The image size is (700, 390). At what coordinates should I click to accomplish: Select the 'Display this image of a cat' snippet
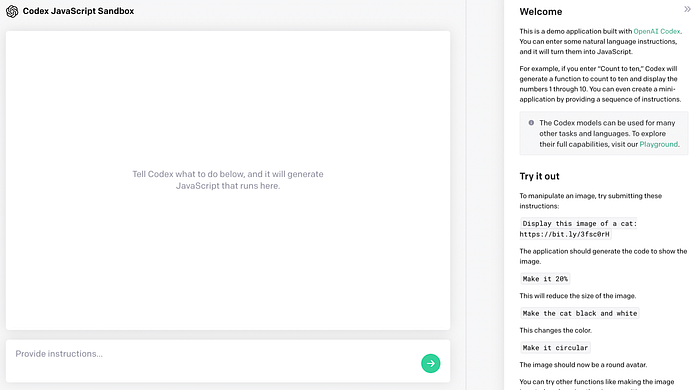[x=579, y=223]
